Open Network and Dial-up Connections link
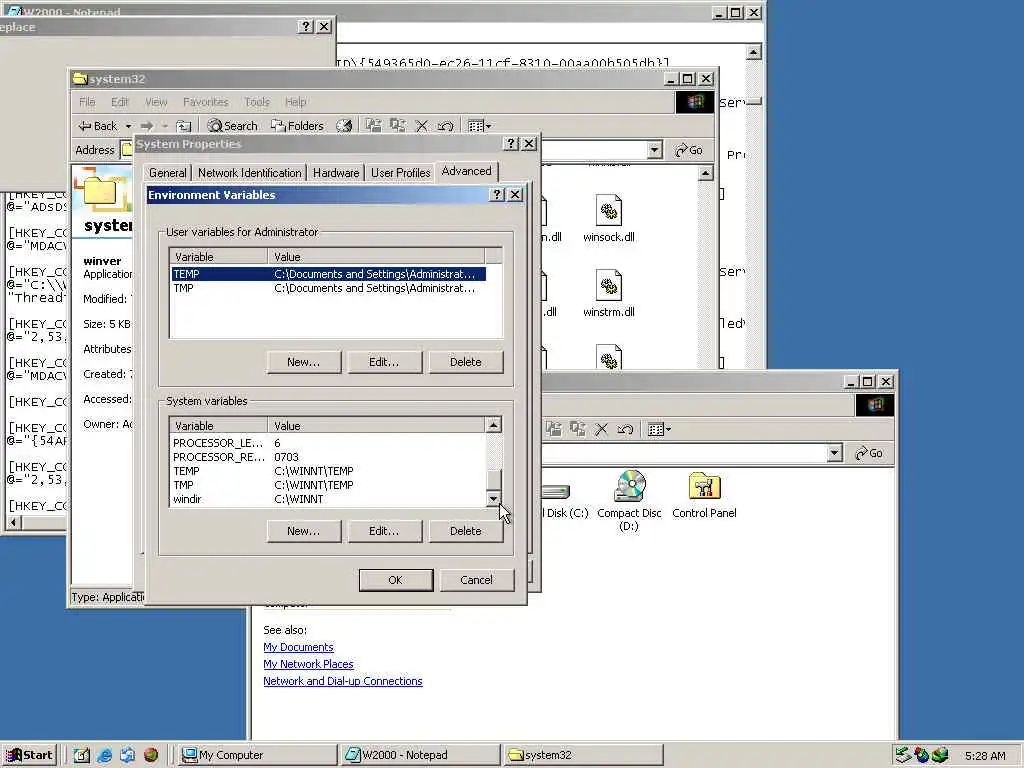 point(343,681)
